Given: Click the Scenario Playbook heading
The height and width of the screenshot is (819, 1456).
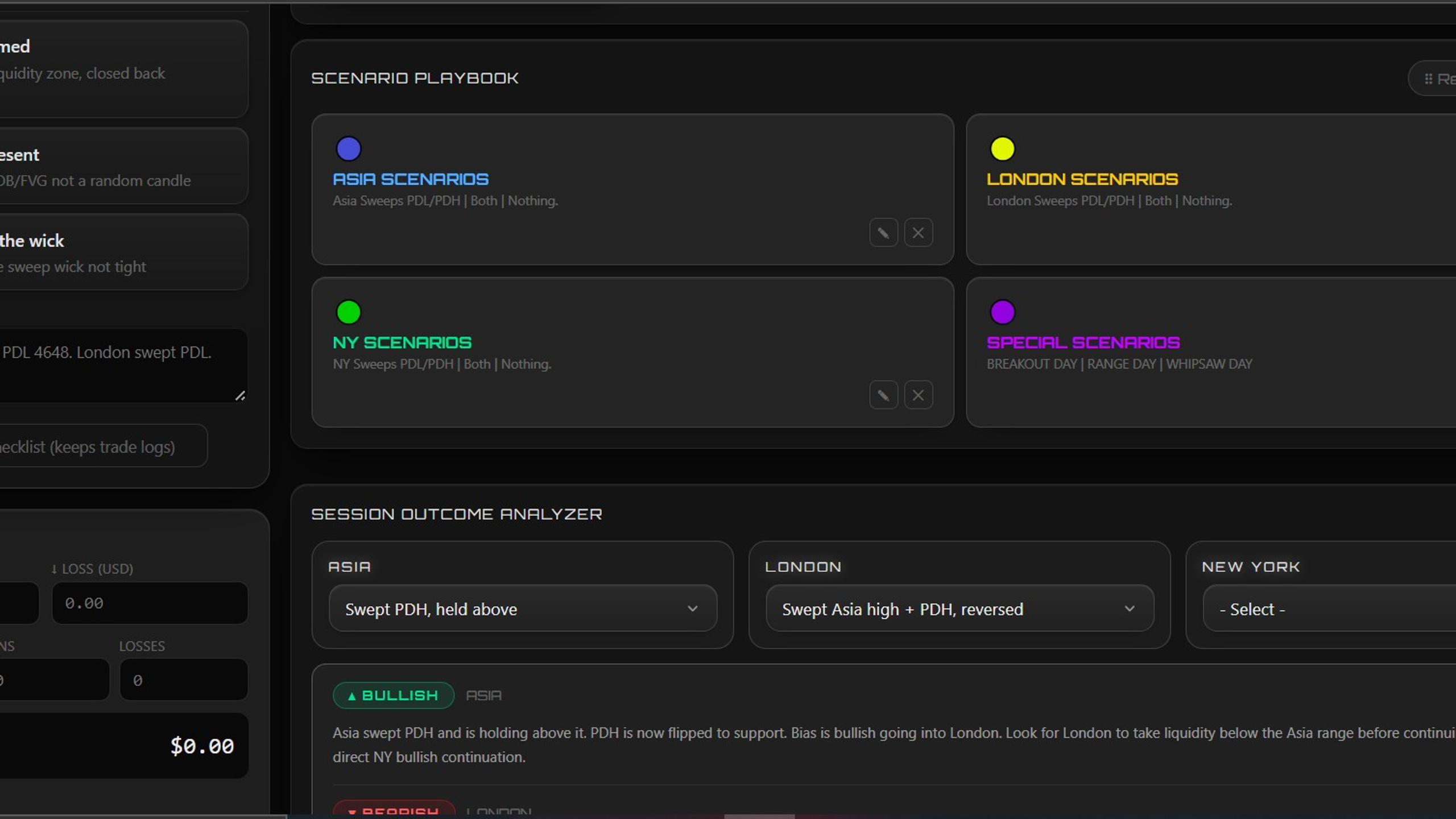Looking at the screenshot, I should tap(415, 78).
